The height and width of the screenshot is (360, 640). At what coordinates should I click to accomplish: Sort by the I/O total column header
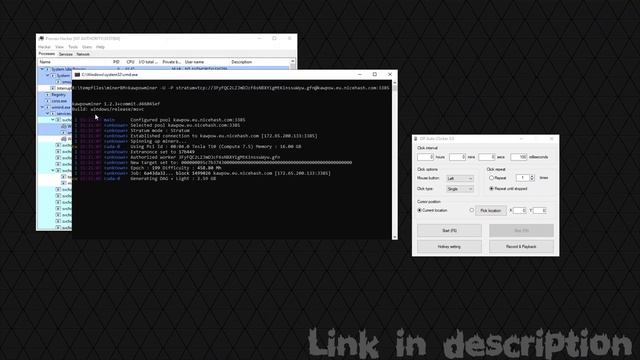148,62
